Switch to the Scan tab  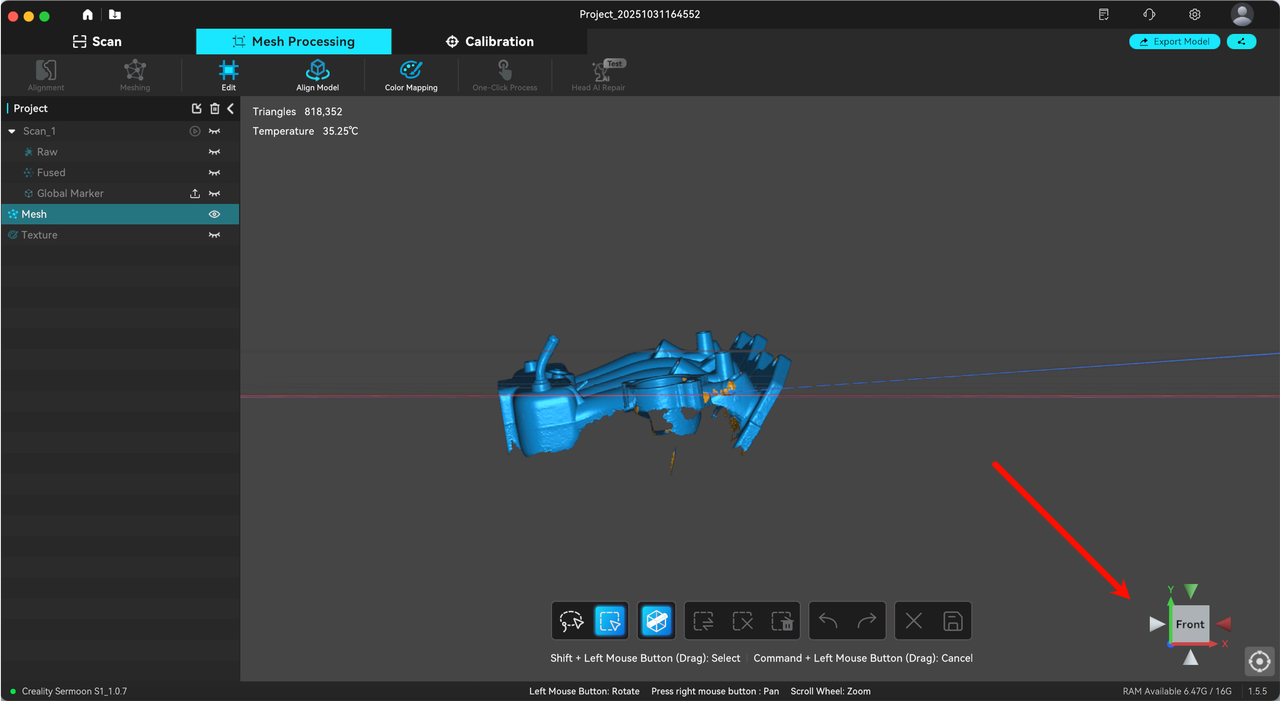pyautogui.click(x=97, y=41)
